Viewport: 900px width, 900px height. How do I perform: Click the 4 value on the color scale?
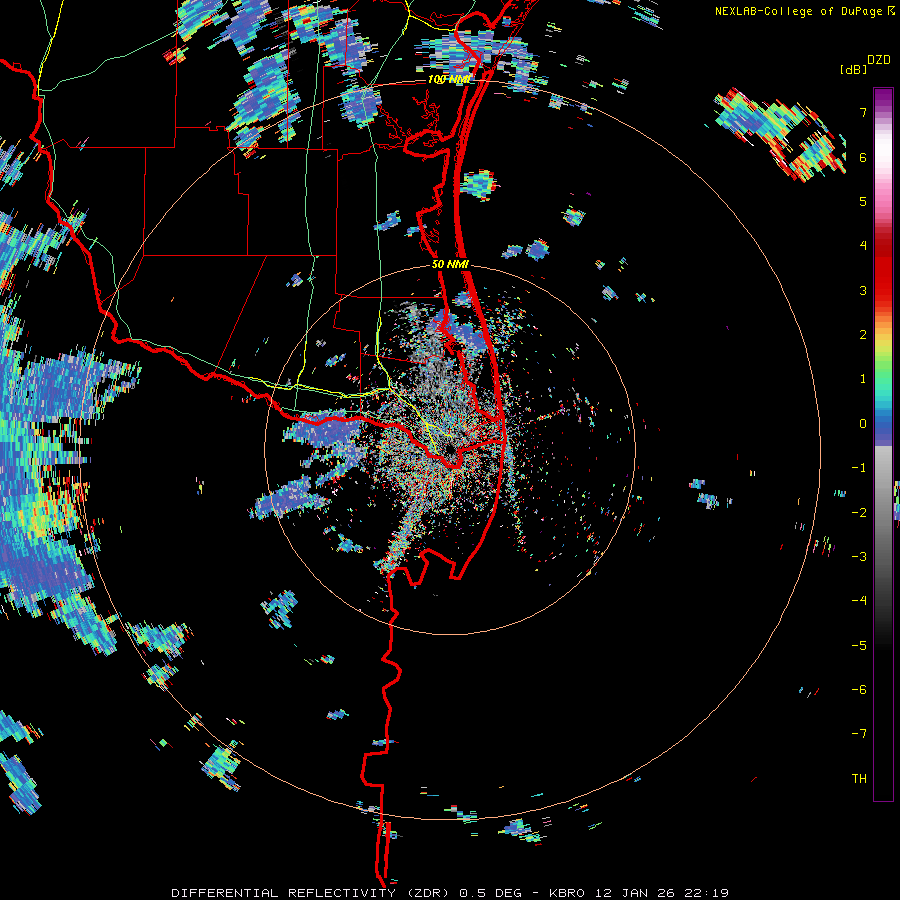(863, 246)
